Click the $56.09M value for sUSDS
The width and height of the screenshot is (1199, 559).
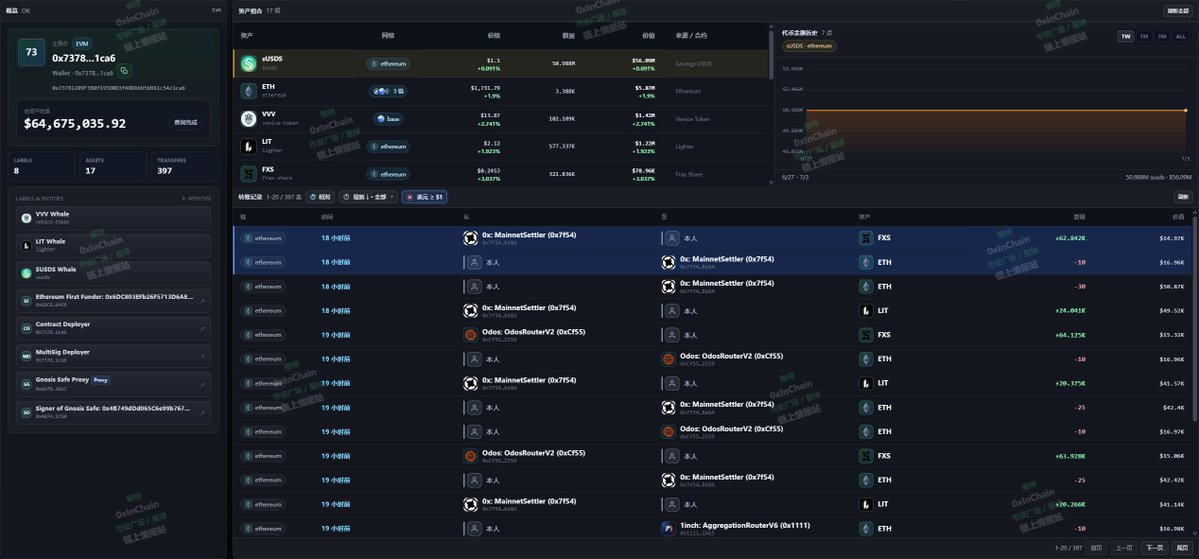pos(643,60)
